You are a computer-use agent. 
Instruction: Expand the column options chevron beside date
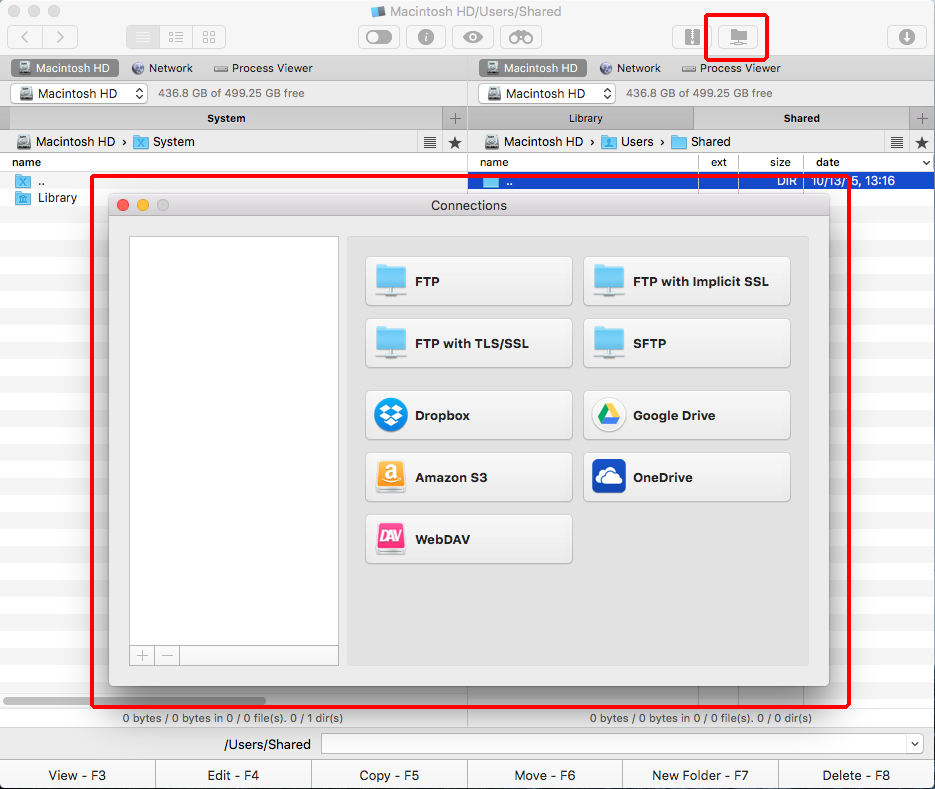(x=926, y=162)
